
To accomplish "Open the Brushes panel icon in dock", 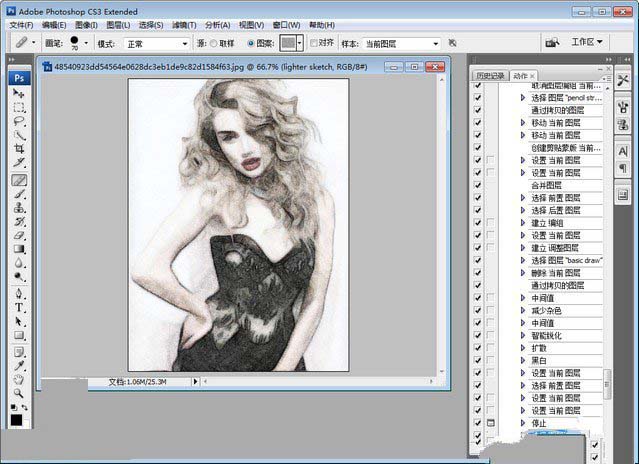I will tap(623, 108).
